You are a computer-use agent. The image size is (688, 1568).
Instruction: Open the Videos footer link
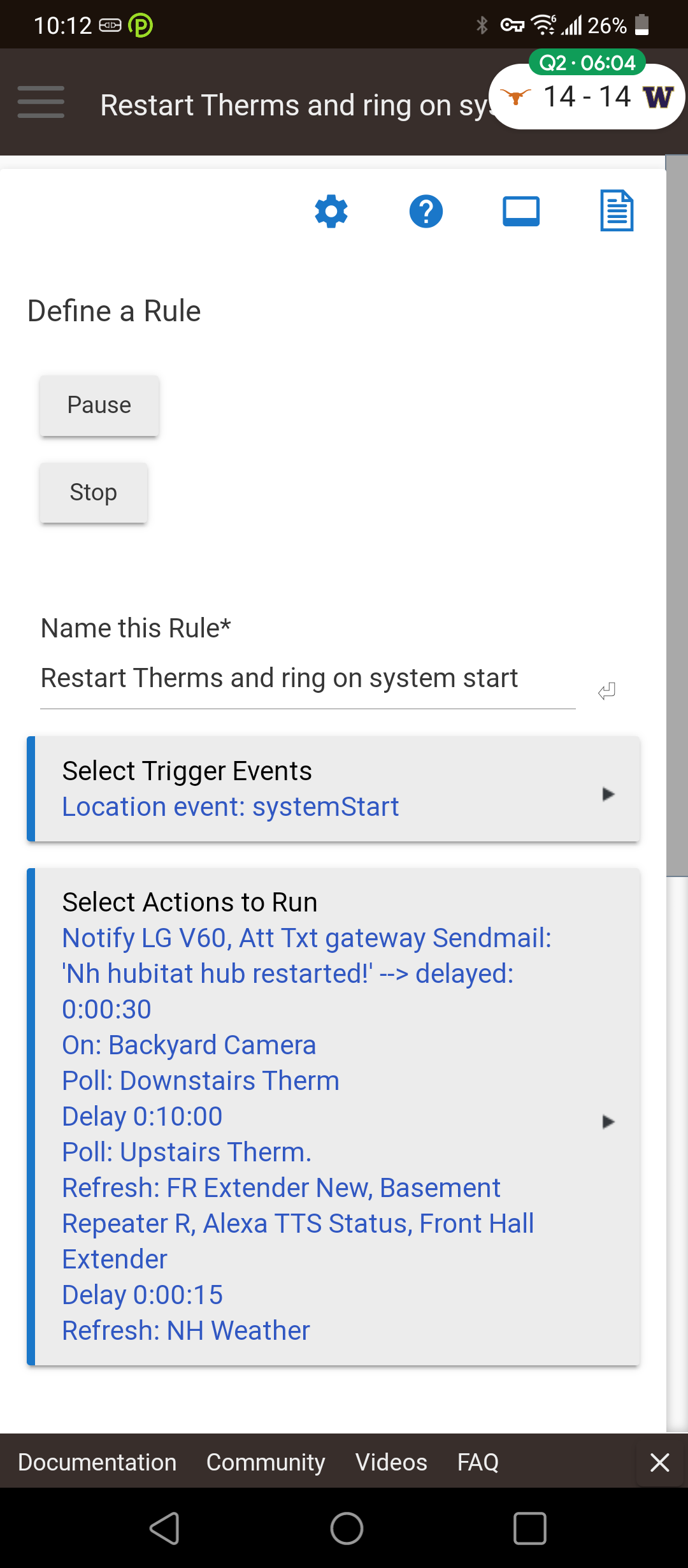[391, 1462]
